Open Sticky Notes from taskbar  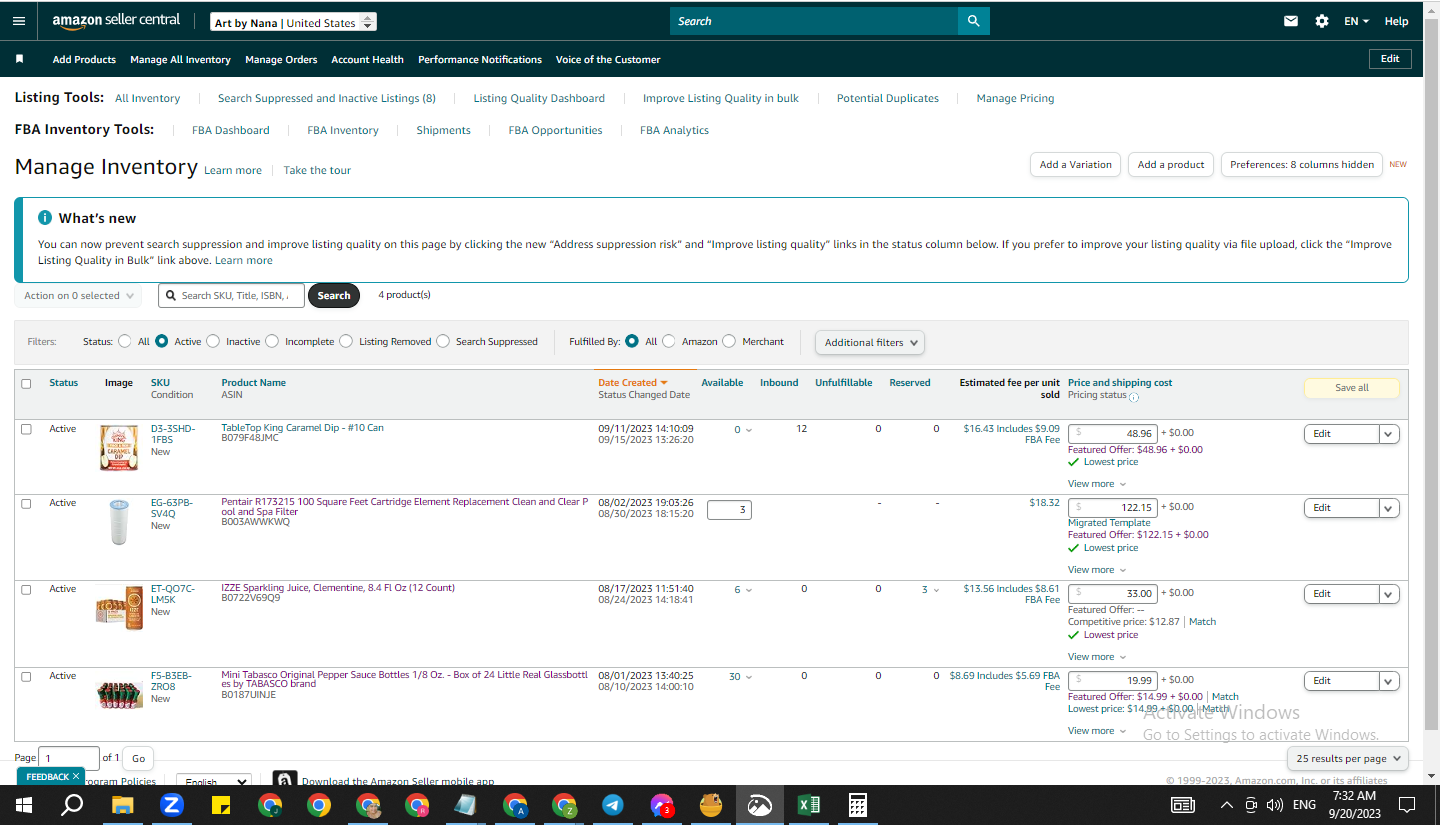(x=221, y=805)
